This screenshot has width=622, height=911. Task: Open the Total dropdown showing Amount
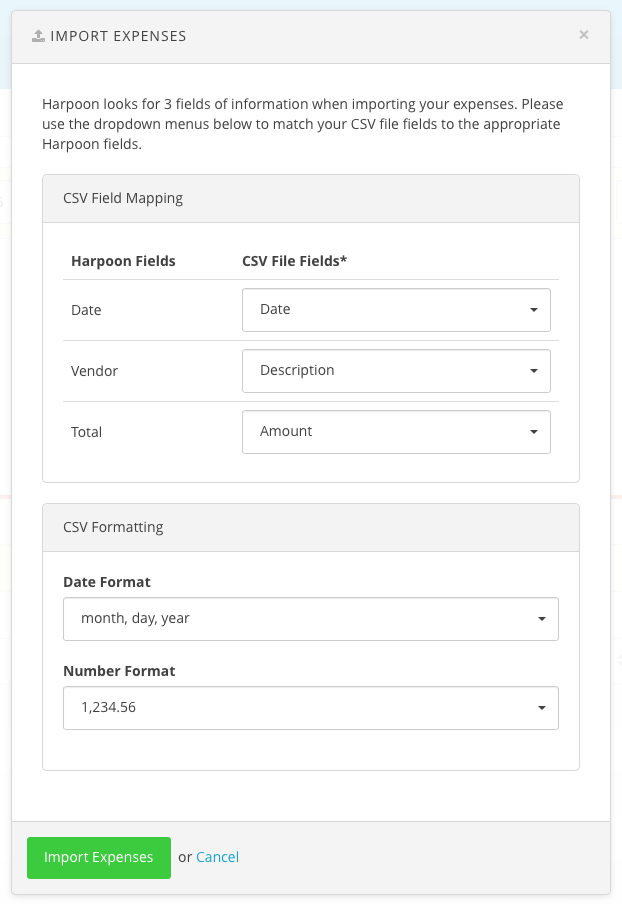tap(396, 432)
